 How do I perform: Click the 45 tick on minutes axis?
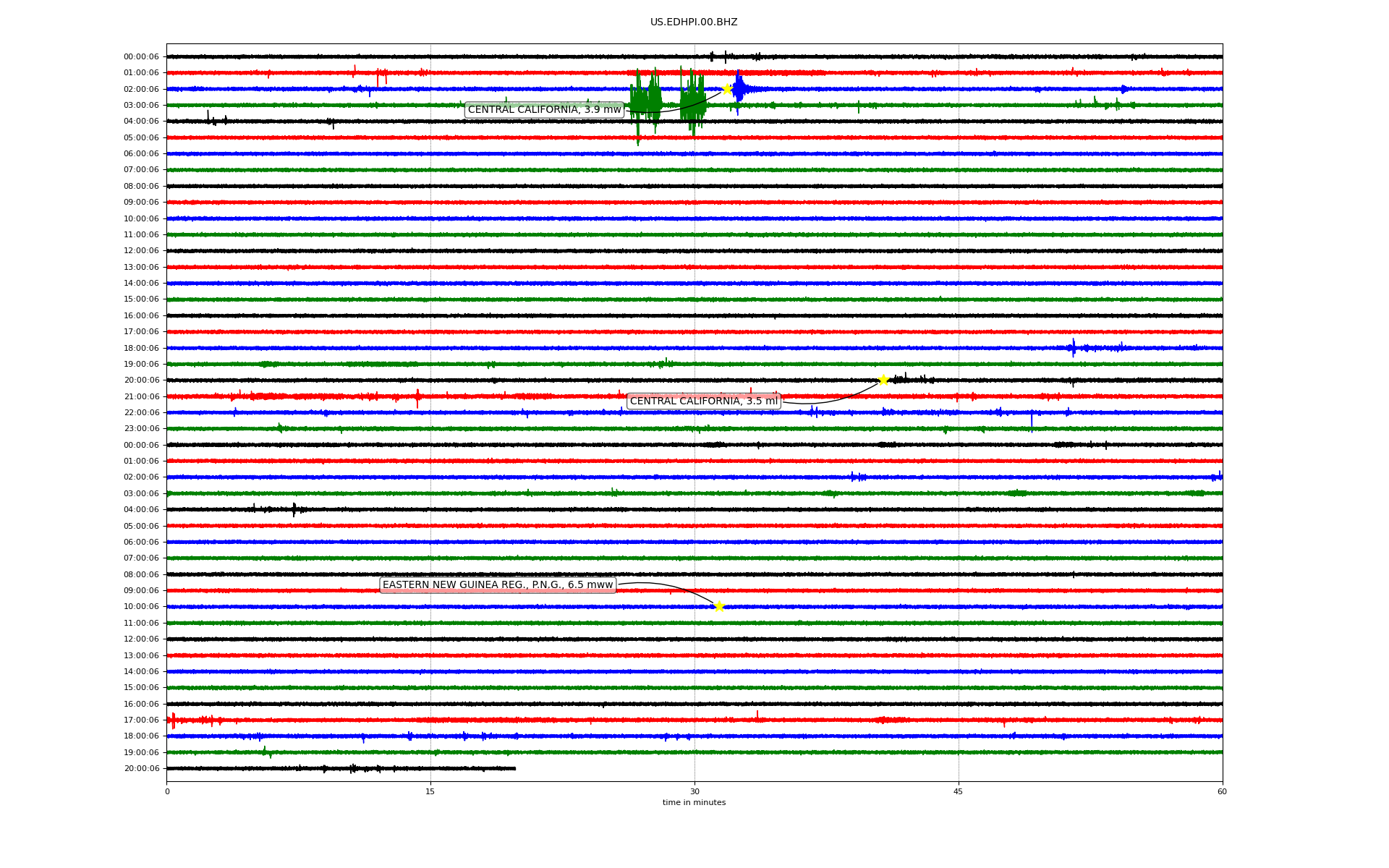click(959, 791)
